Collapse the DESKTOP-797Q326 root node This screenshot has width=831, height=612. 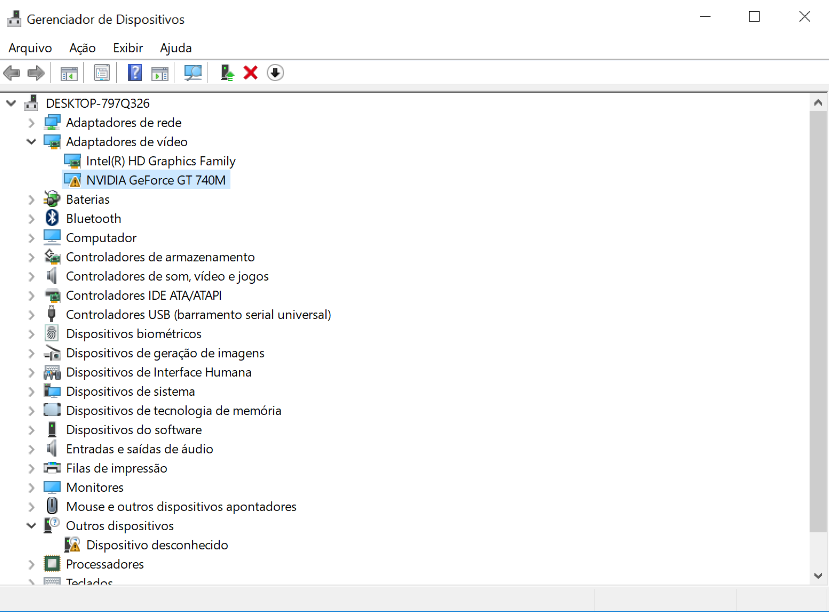pyautogui.click(x=11, y=103)
